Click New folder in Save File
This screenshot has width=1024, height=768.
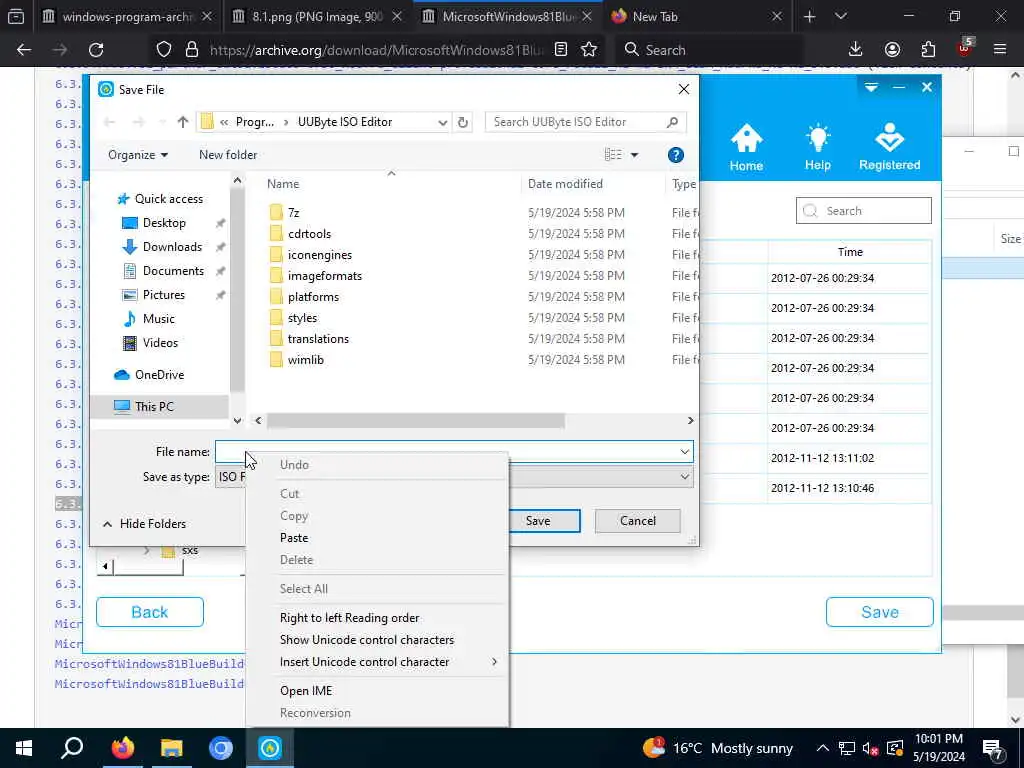(228, 155)
